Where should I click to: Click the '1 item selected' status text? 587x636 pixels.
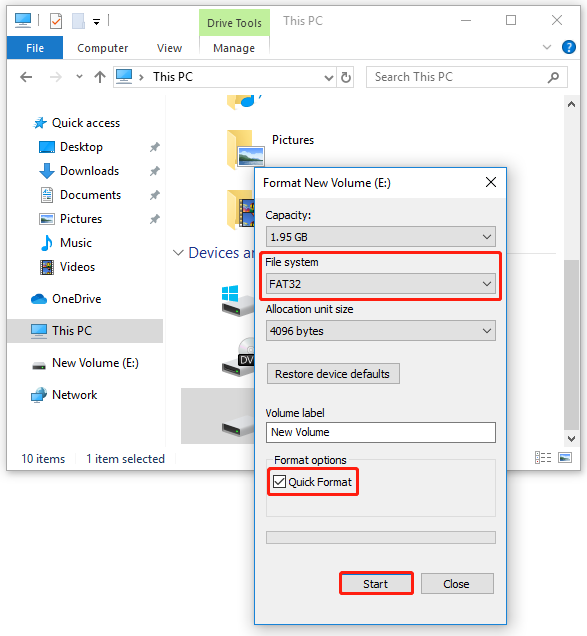[x=125, y=459]
